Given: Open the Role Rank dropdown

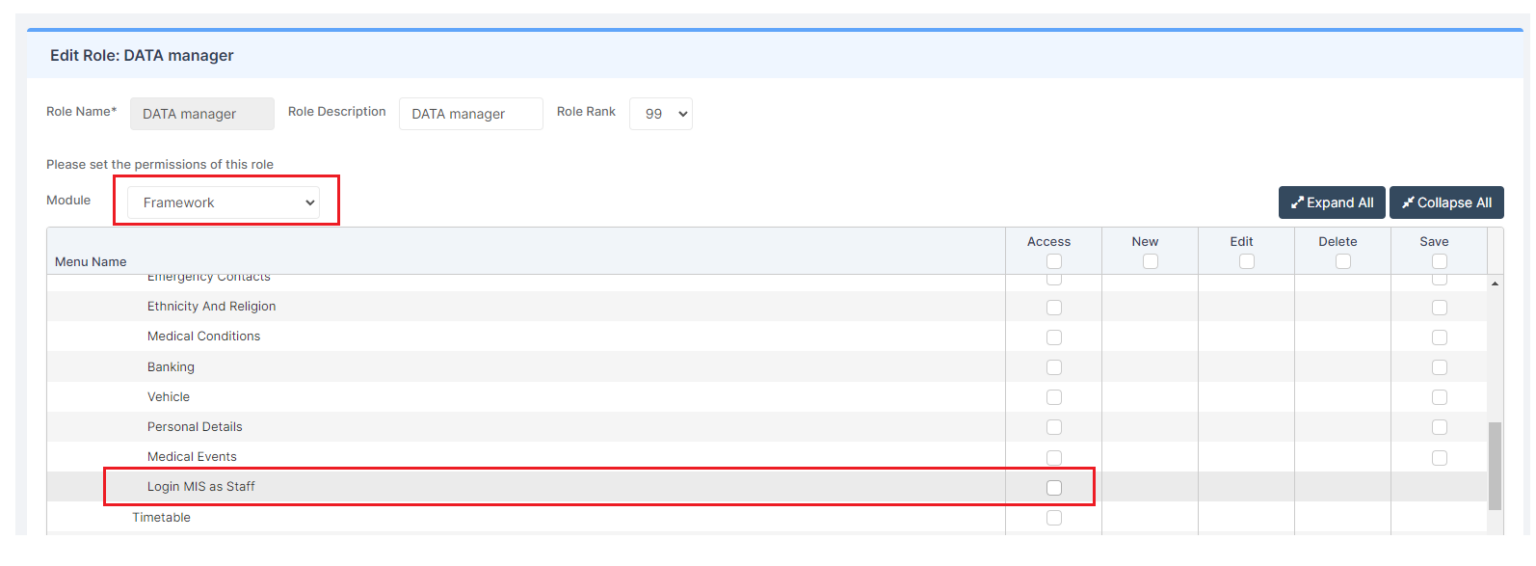Looking at the screenshot, I should (x=661, y=114).
